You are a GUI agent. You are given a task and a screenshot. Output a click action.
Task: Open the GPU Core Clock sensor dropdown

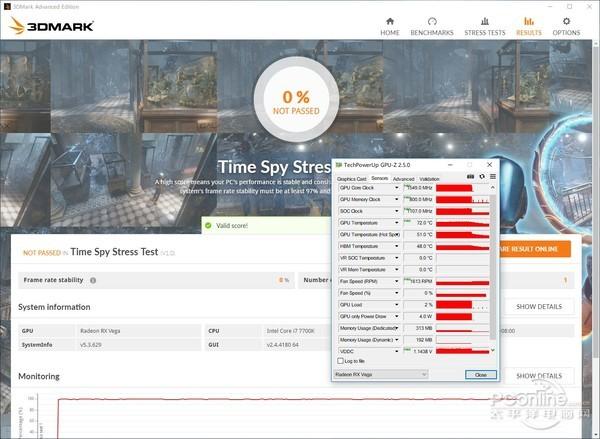(396, 188)
